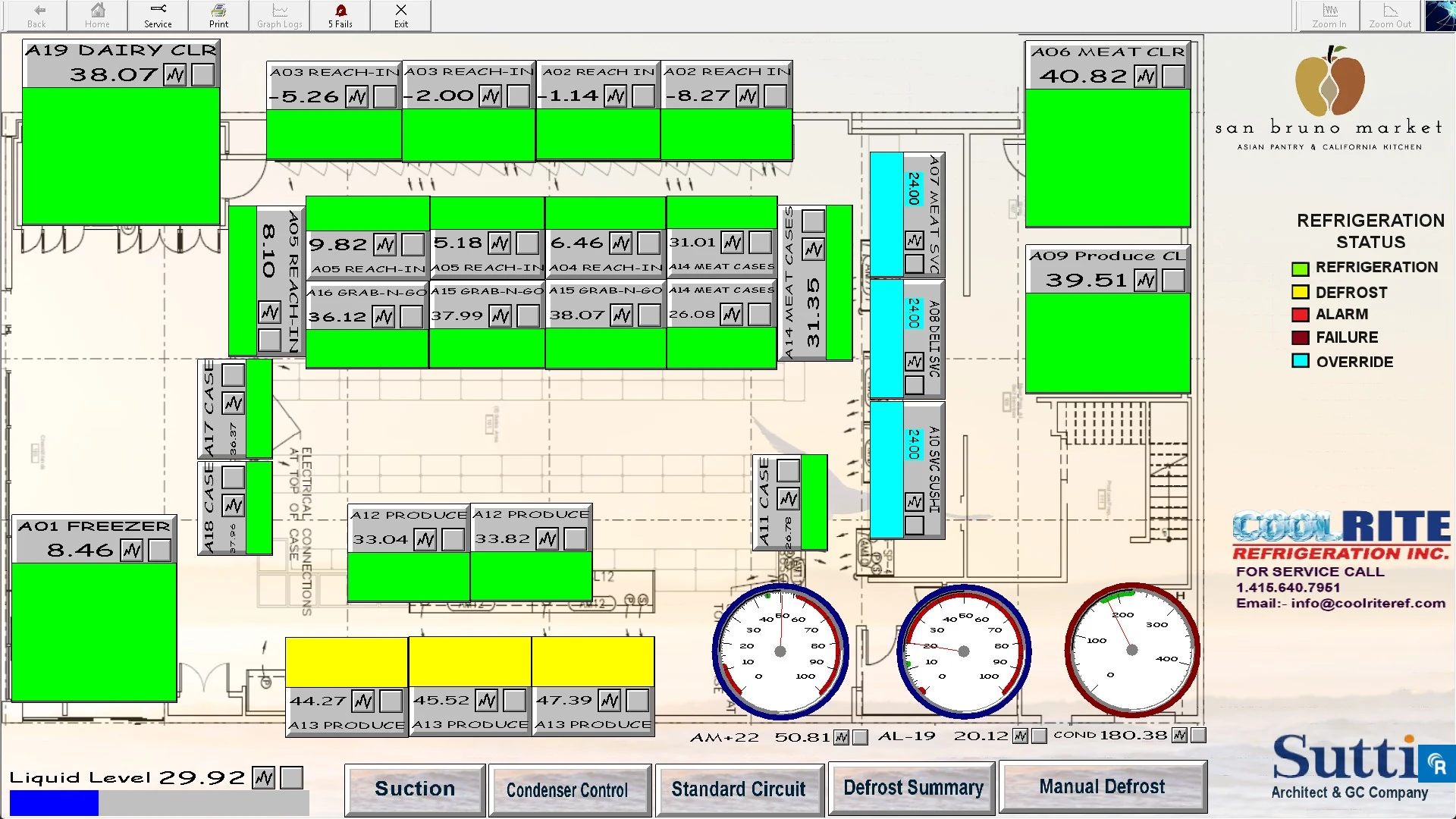The image size is (1456, 819).
Task: Open the graph icon beside Liquid Level 29.92
Action: [264, 777]
